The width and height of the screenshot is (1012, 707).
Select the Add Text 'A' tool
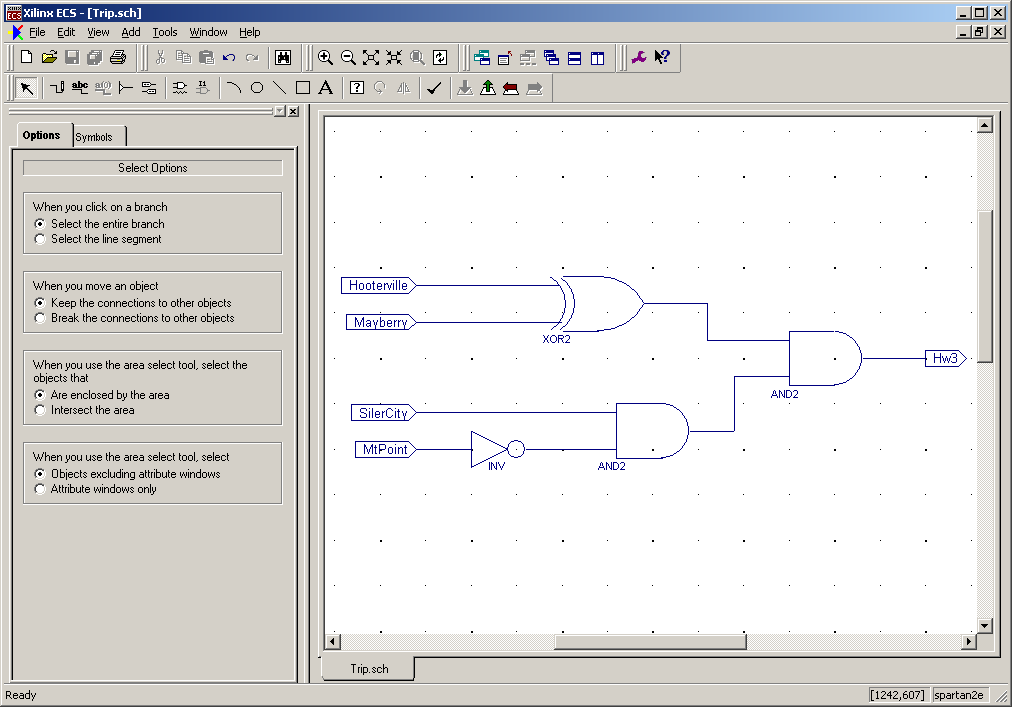[325, 88]
